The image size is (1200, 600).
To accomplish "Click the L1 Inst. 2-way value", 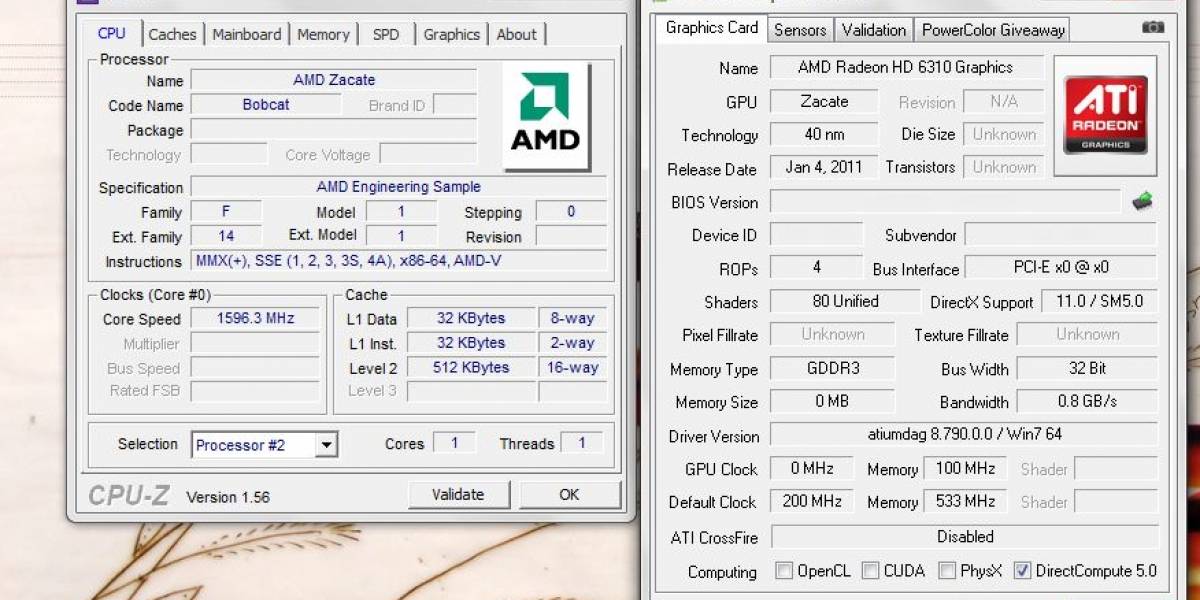I will 573,343.
